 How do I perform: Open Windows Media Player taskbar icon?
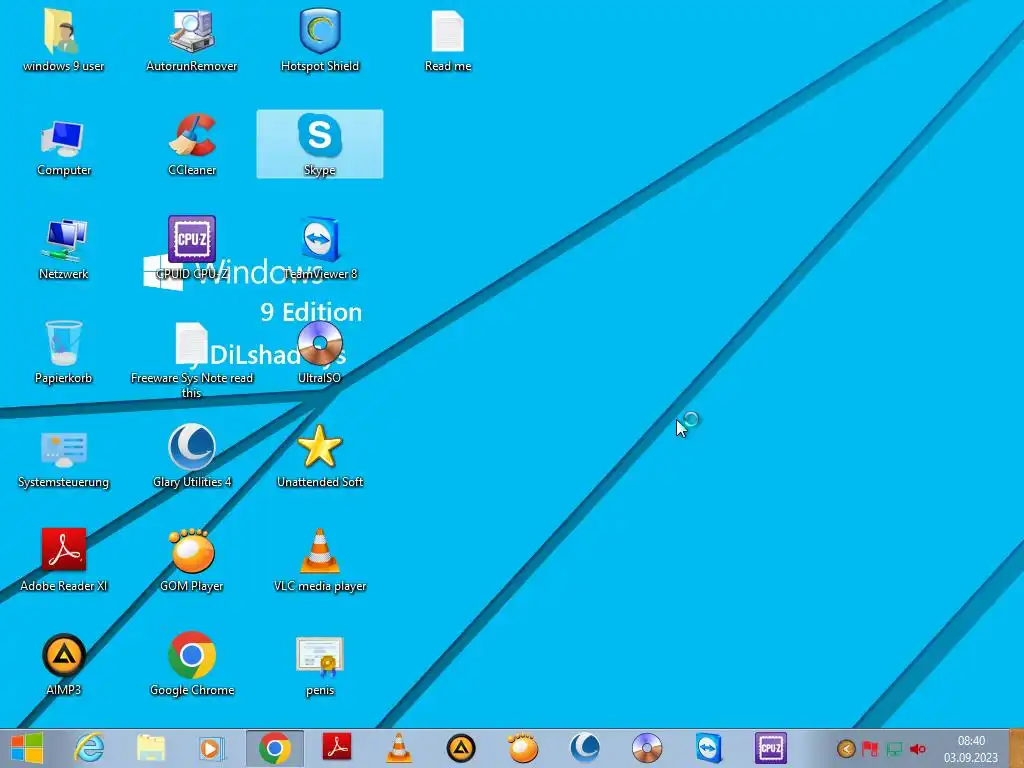coord(210,748)
